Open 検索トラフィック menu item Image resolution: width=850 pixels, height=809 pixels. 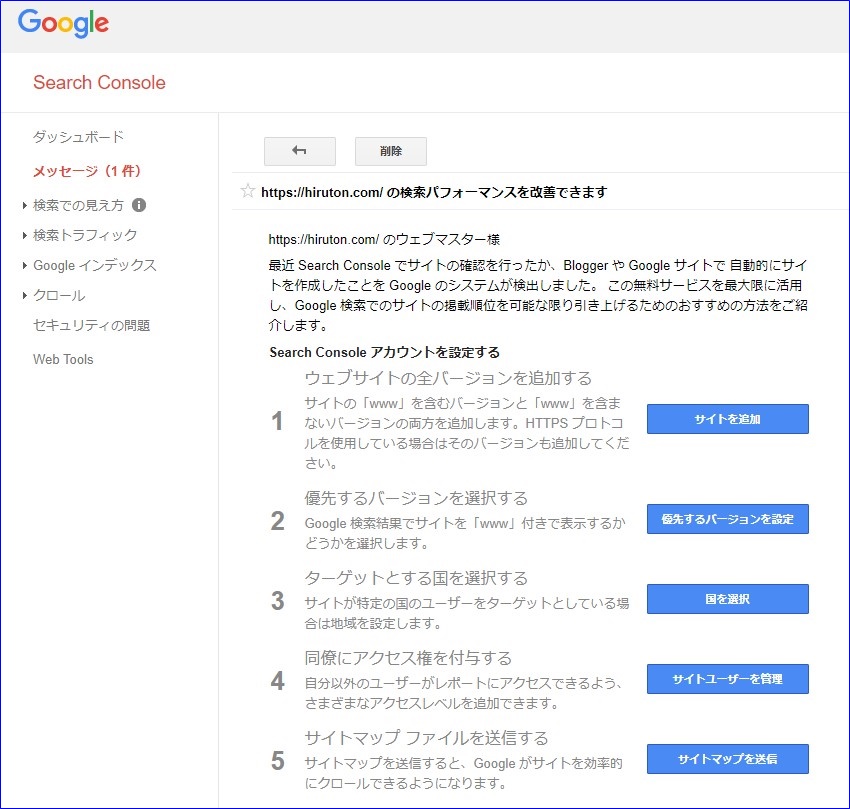(x=85, y=235)
